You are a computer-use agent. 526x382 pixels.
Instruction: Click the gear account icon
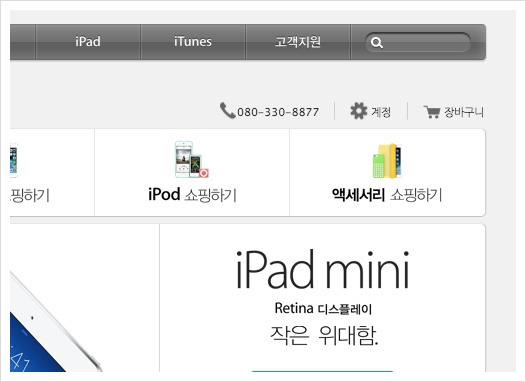tap(359, 111)
